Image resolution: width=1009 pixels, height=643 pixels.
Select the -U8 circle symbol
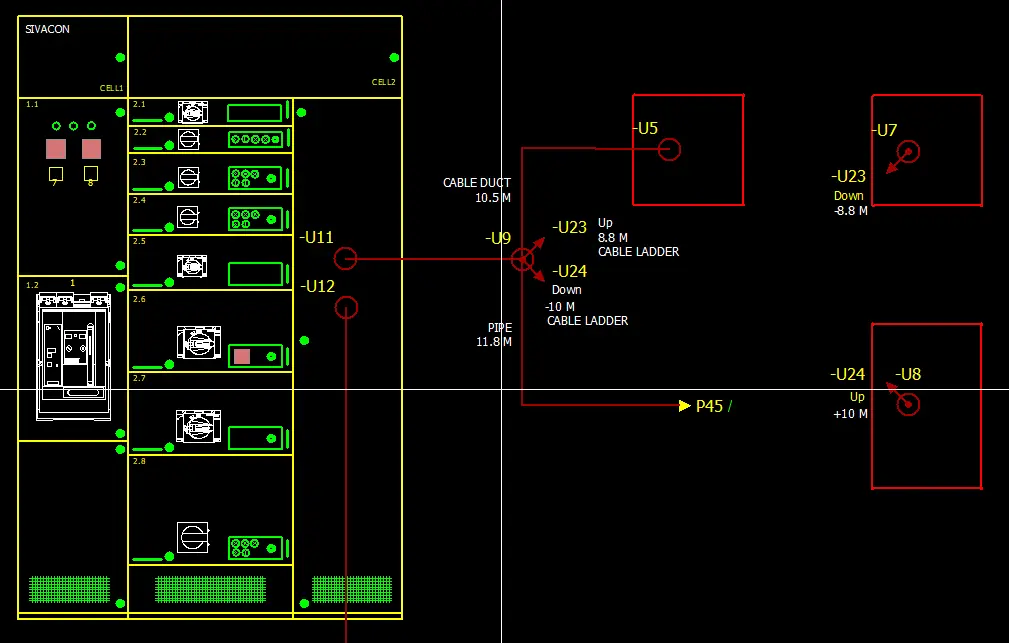click(x=908, y=404)
